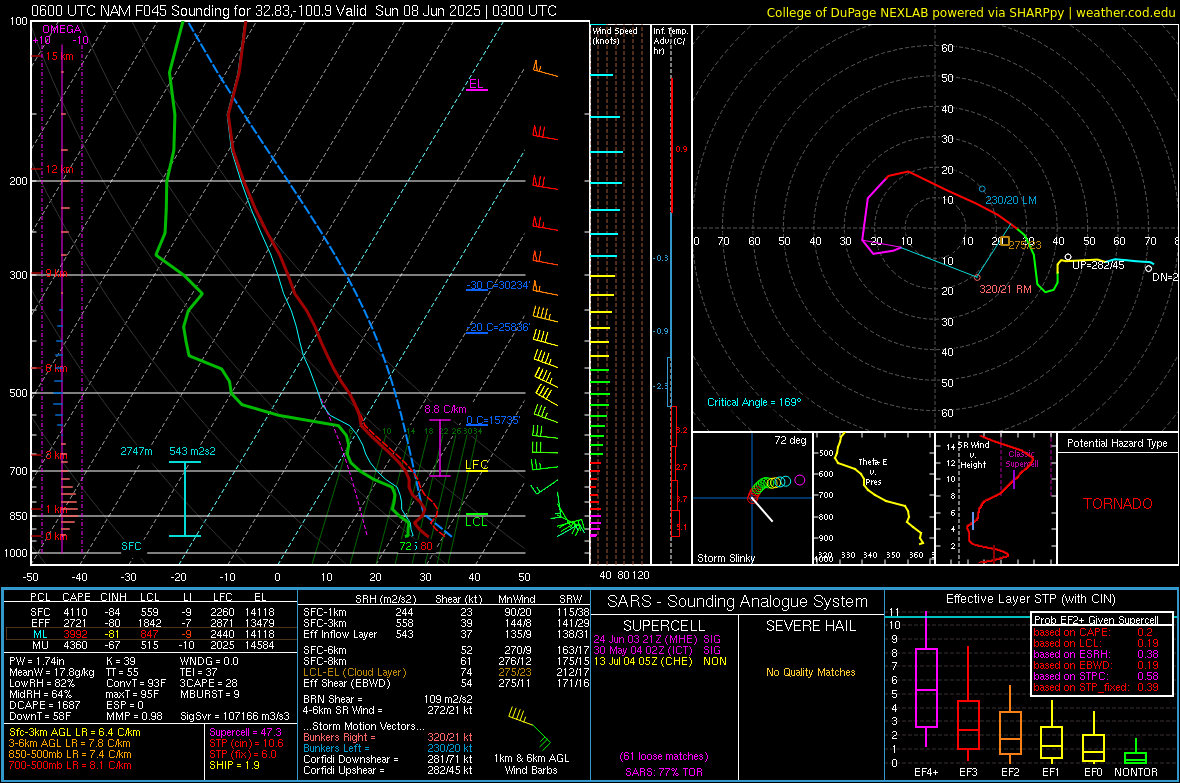Click the -30 C=30234' height label
This screenshot has width=1180, height=783.
click(x=498, y=285)
